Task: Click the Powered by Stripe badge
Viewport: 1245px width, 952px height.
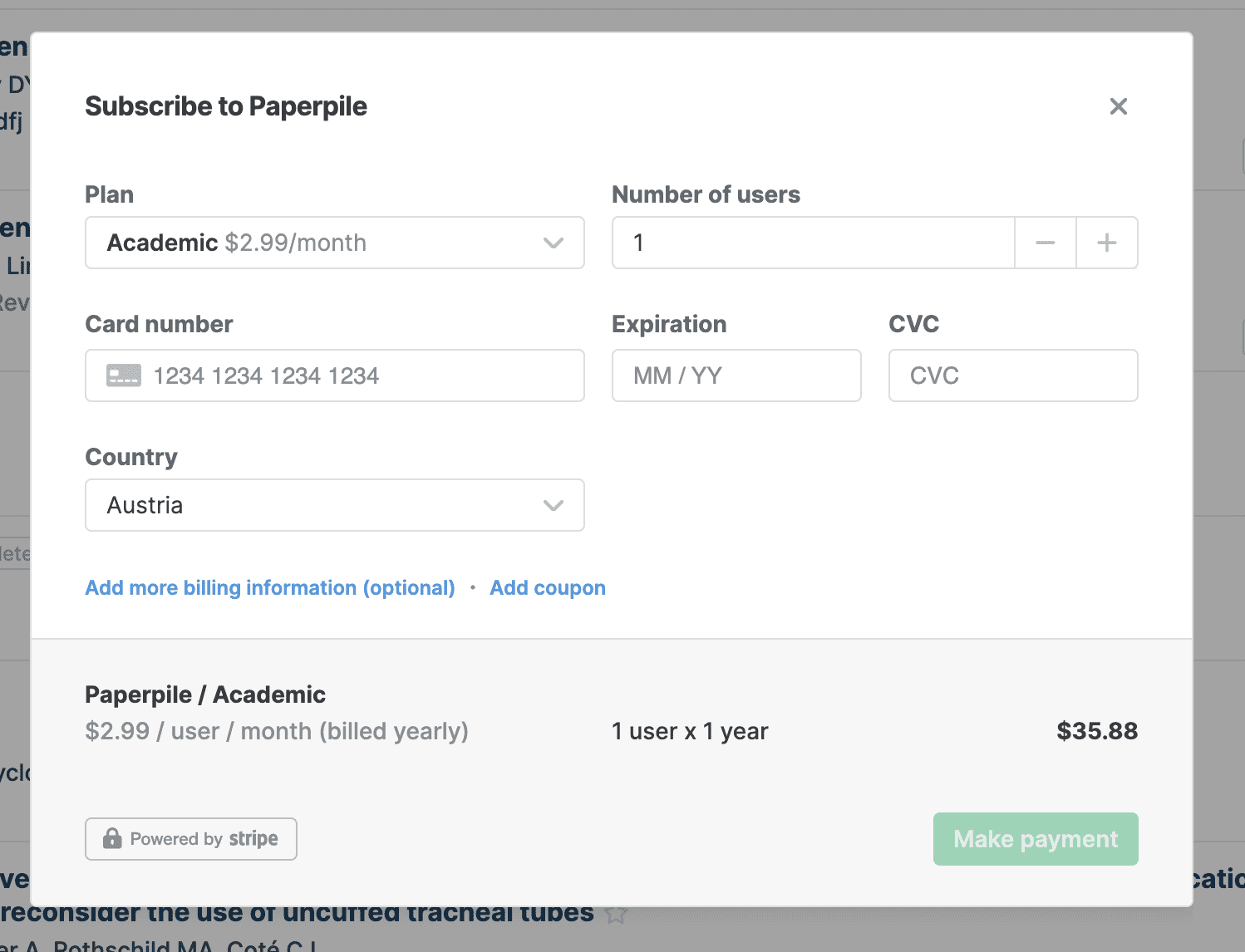Action: pos(190,839)
